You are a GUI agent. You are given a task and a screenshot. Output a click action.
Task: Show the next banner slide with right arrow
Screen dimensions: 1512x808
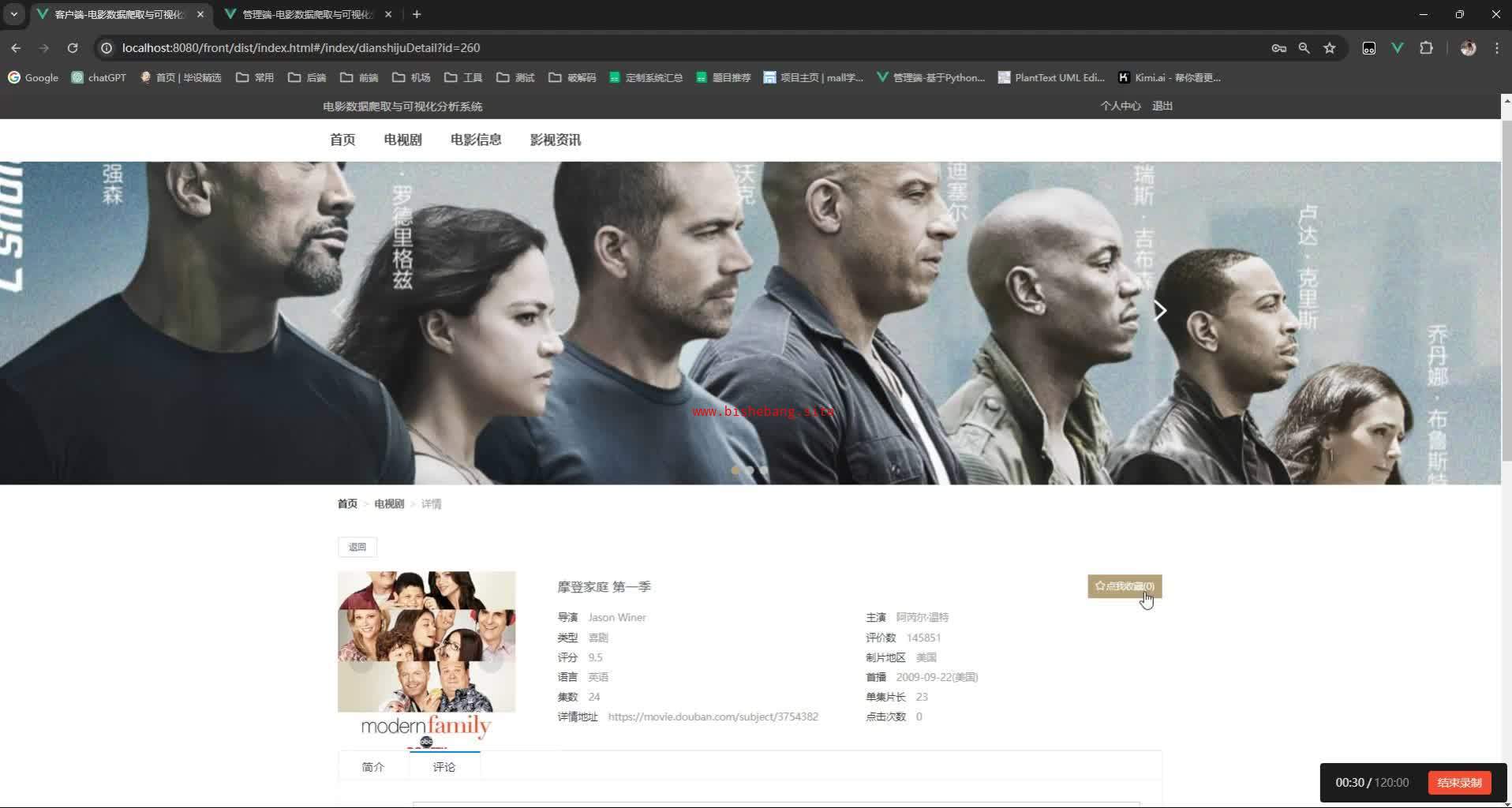(1159, 311)
